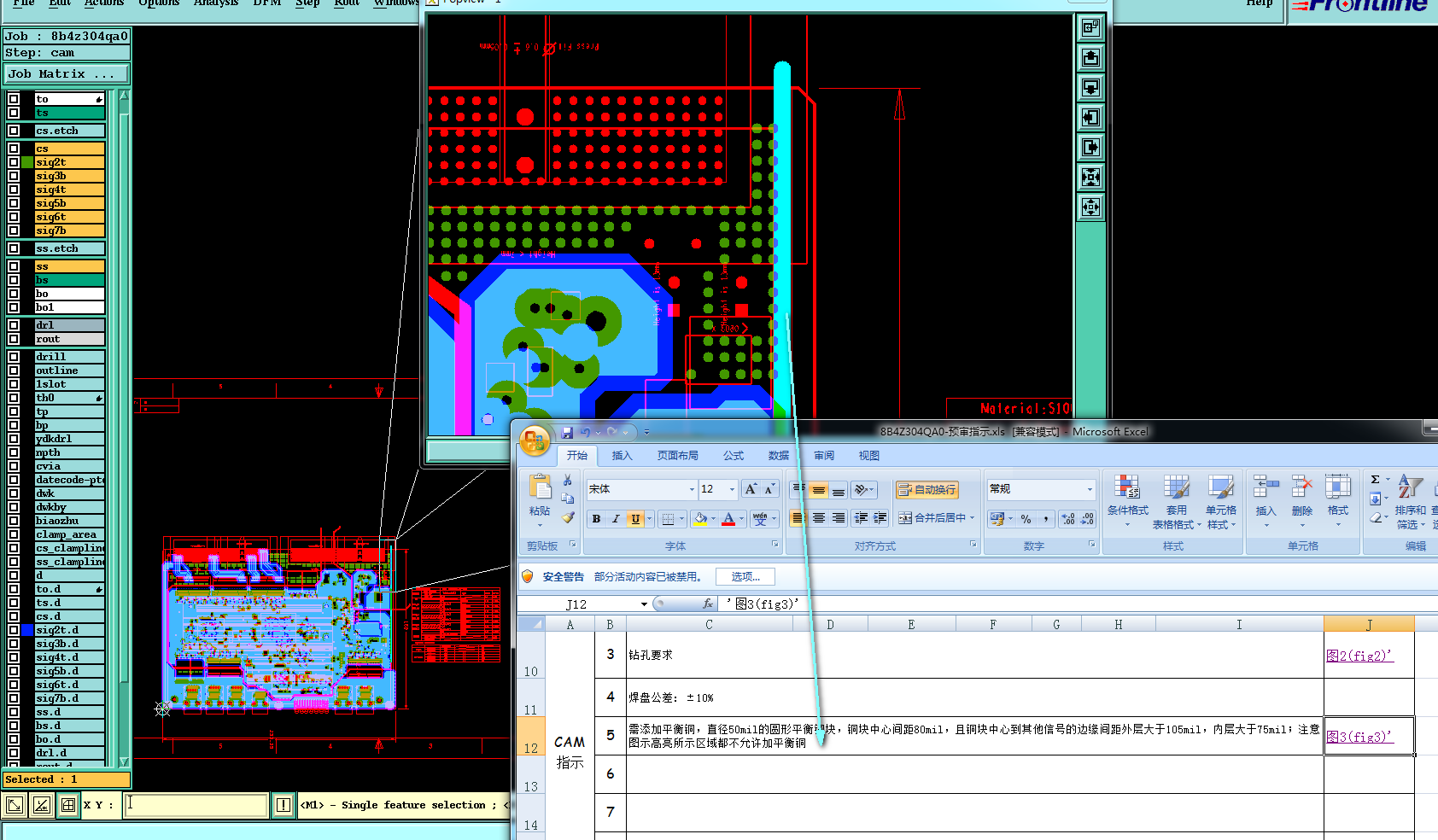Click the Job Matrix button

coord(67,74)
